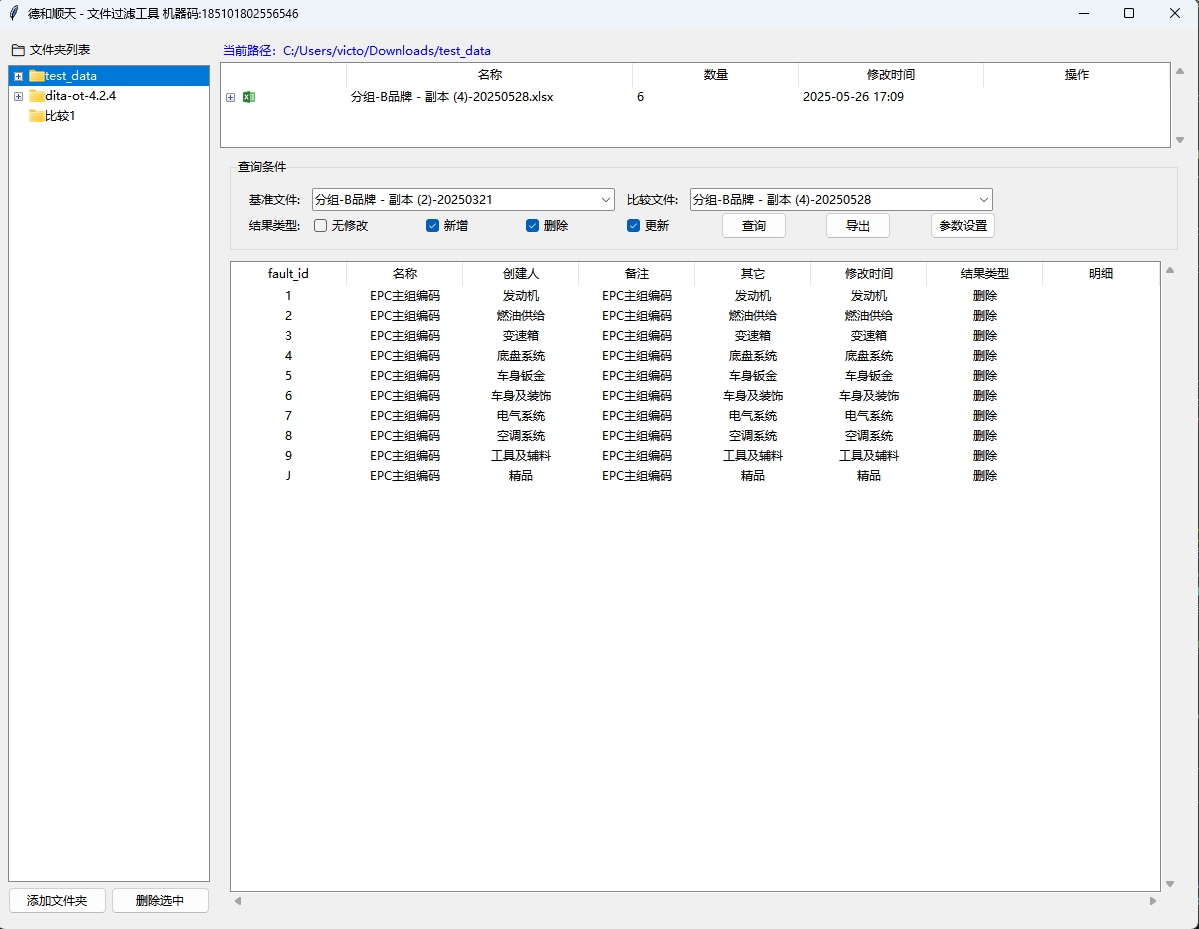
Task: Click the Excel file icon in file list
Action: tap(249, 97)
